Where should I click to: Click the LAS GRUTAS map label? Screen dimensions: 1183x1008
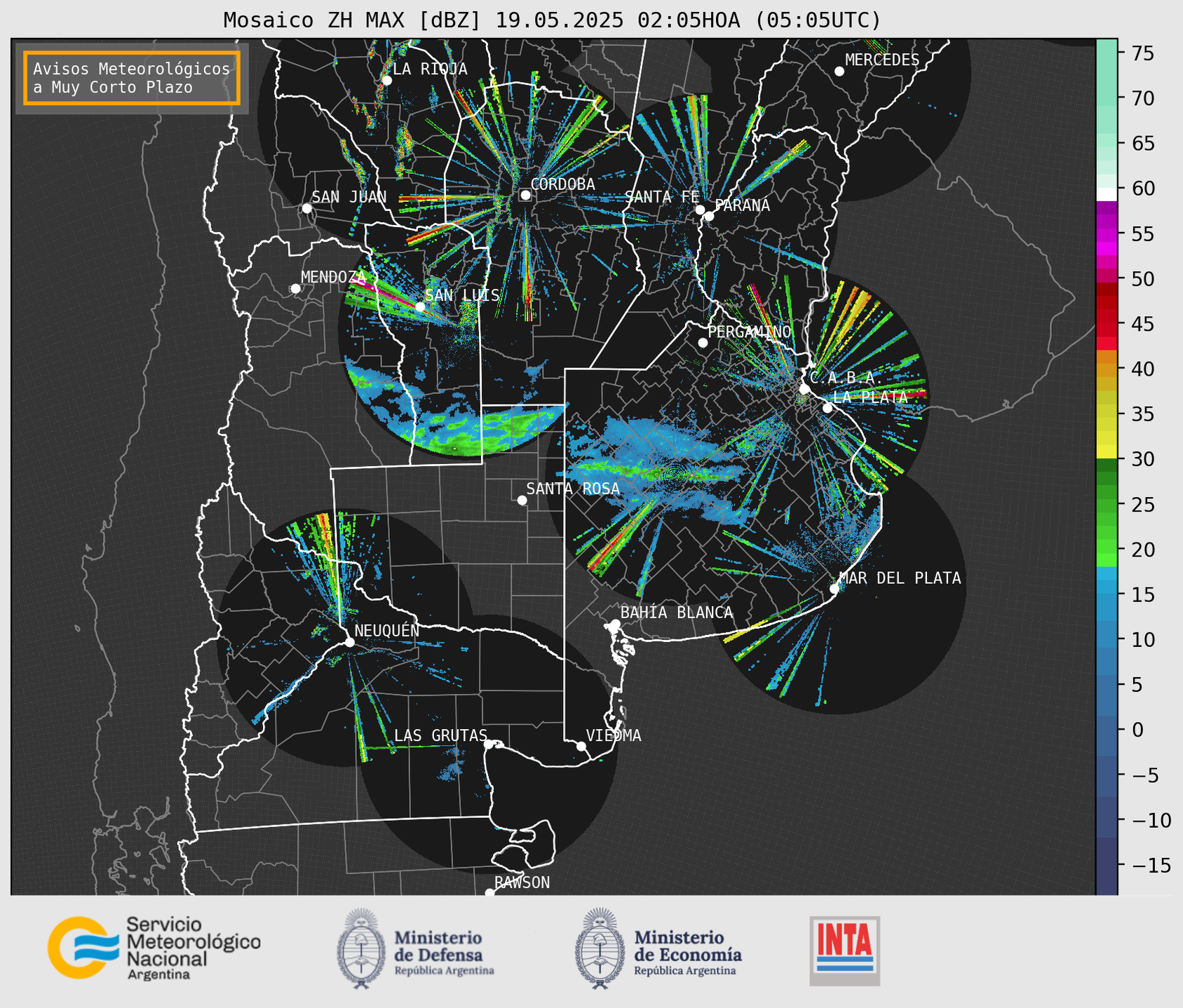pyautogui.click(x=440, y=735)
